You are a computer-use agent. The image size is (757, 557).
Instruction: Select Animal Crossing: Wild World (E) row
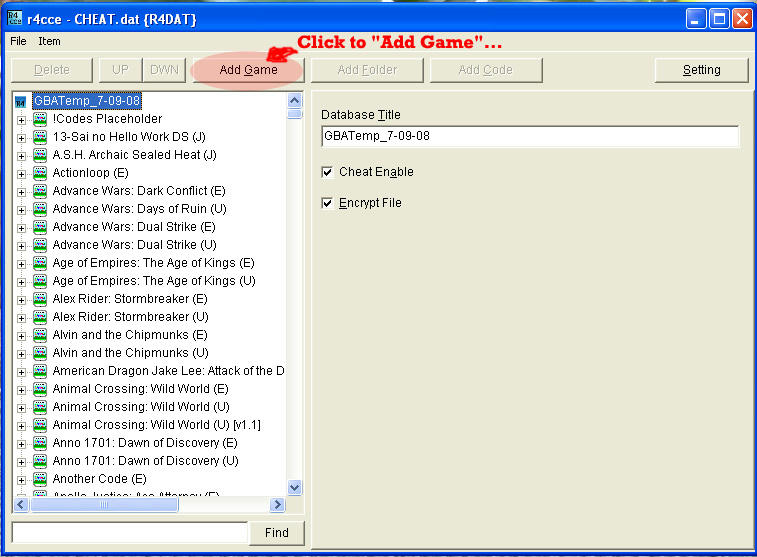coord(140,389)
